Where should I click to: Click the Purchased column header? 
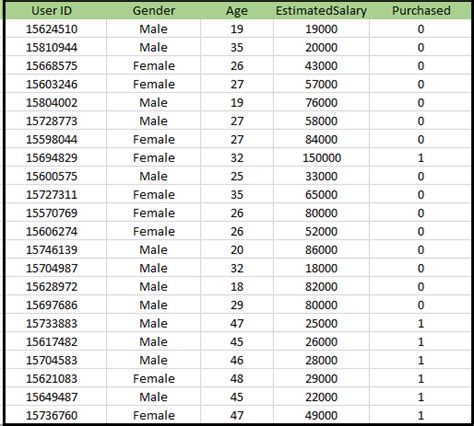[x=421, y=11]
